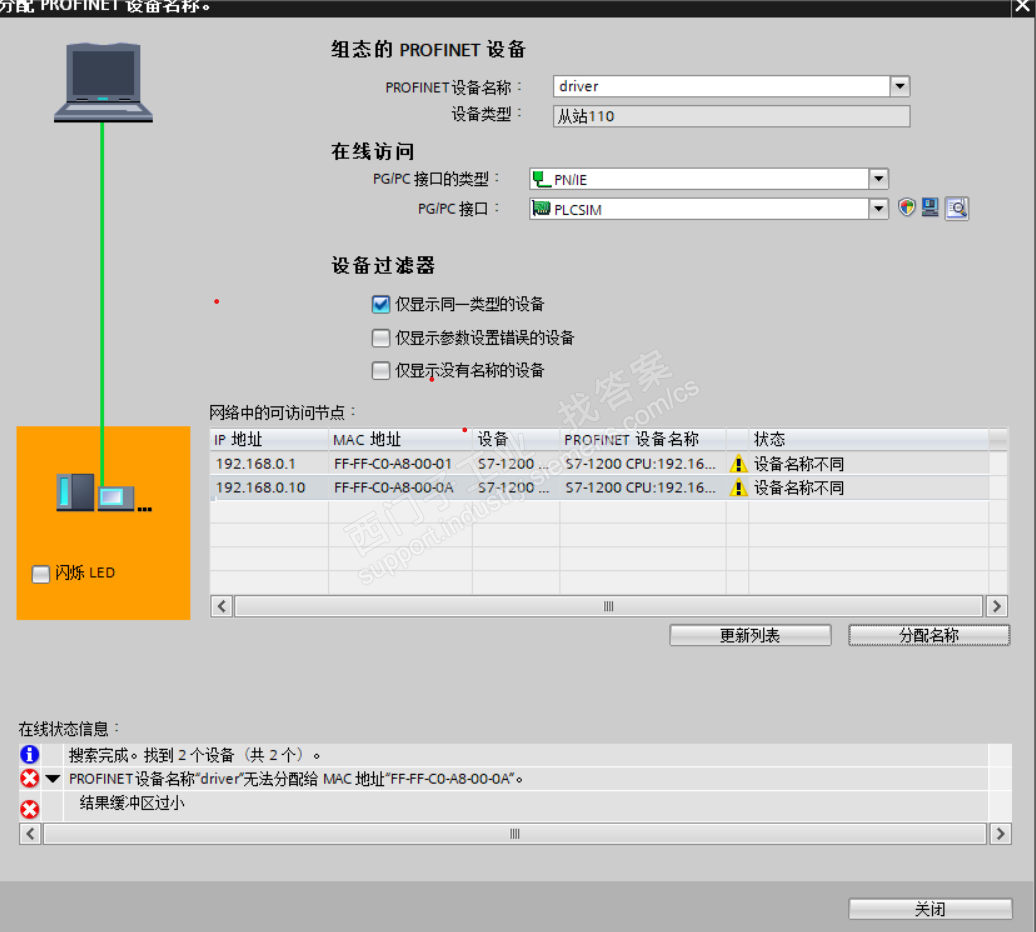Screen dimensions: 1036x932
Task: Click driver 无法分配给 MAC 地址 error message
Action: [296, 779]
